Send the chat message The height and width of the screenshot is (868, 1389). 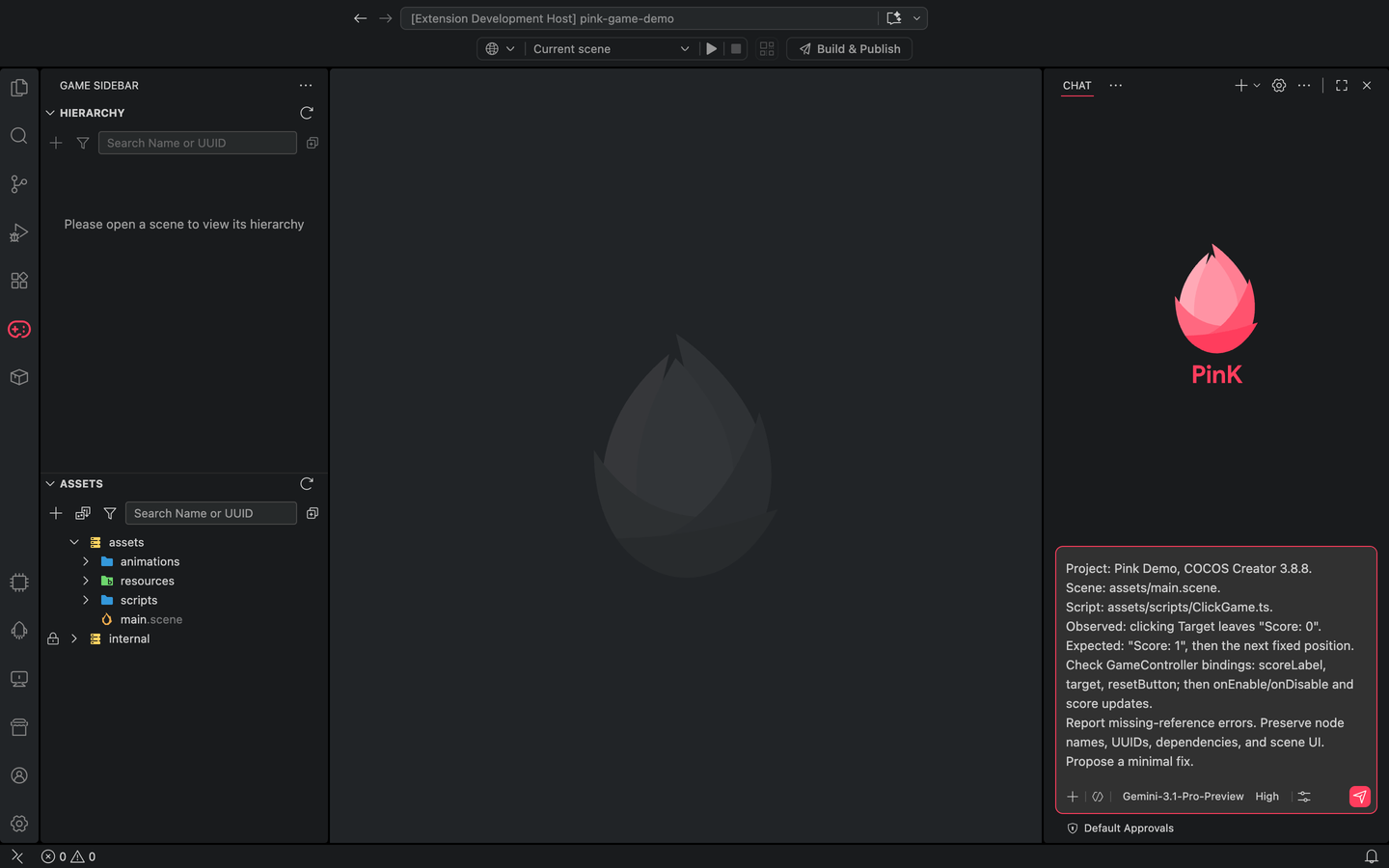pos(1359,797)
